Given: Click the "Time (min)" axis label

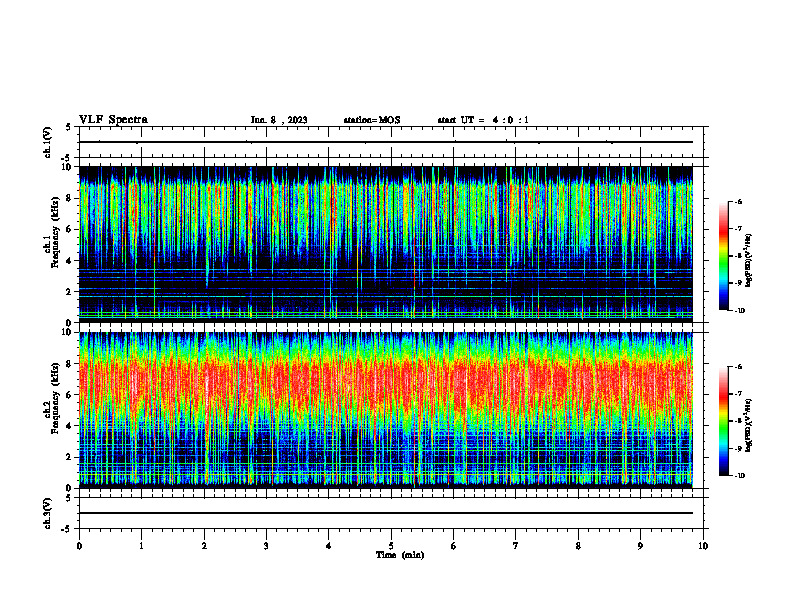Looking at the screenshot, I should pyautogui.click(x=400, y=555).
